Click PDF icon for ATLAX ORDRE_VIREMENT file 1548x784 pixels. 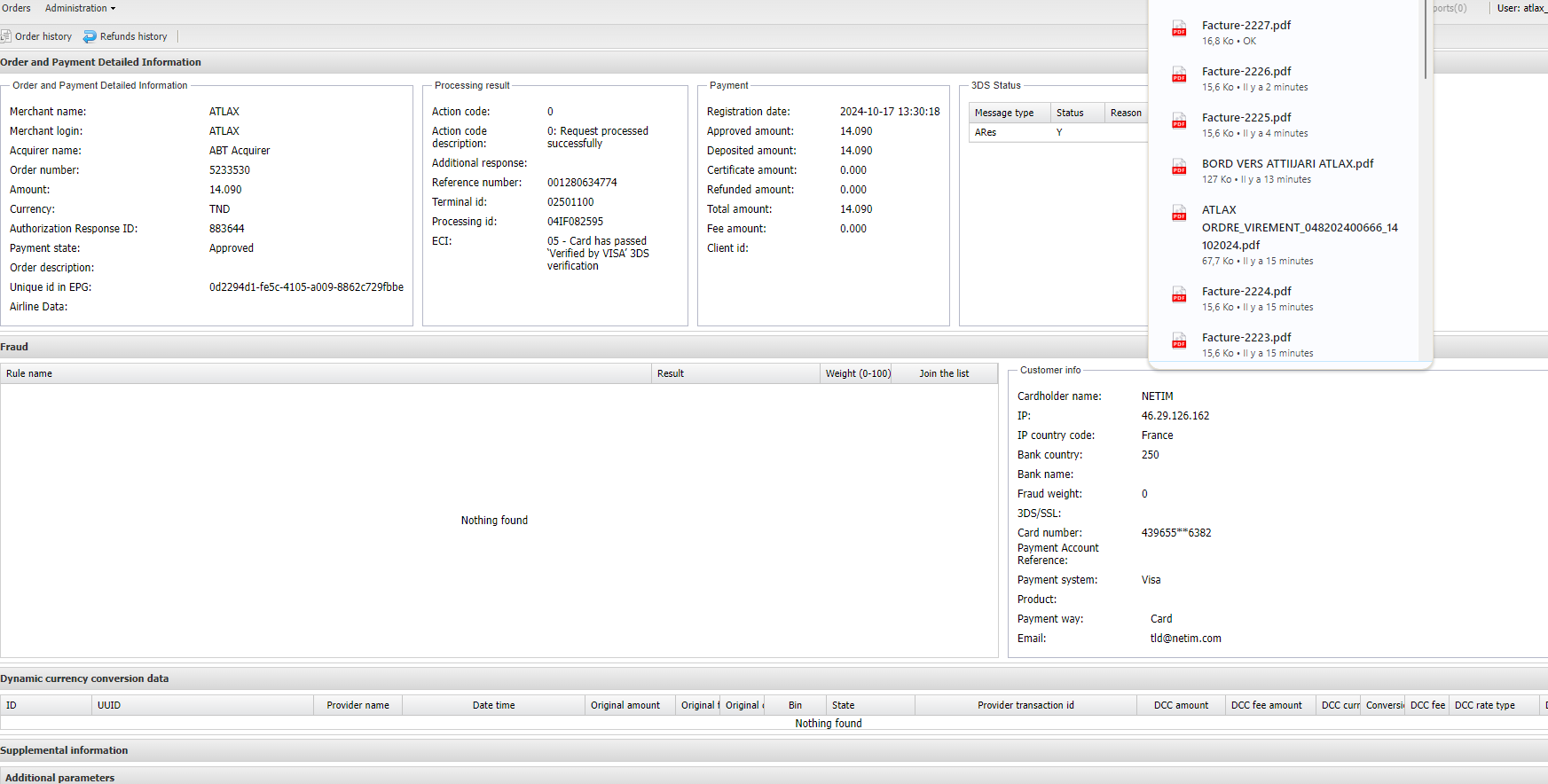click(1179, 214)
